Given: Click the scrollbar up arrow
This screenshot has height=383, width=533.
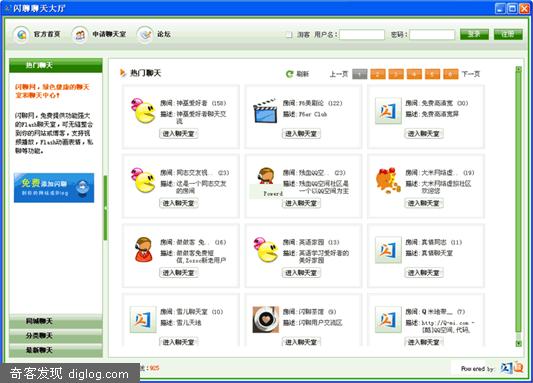Looking at the screenshot, I should 518,69.
